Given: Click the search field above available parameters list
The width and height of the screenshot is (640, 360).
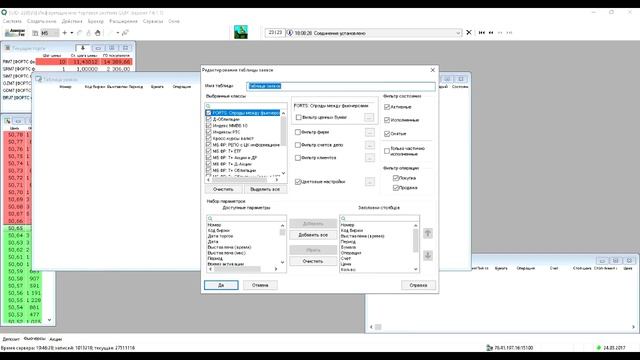Looking at the screenshot, I should tap(246, 219).
